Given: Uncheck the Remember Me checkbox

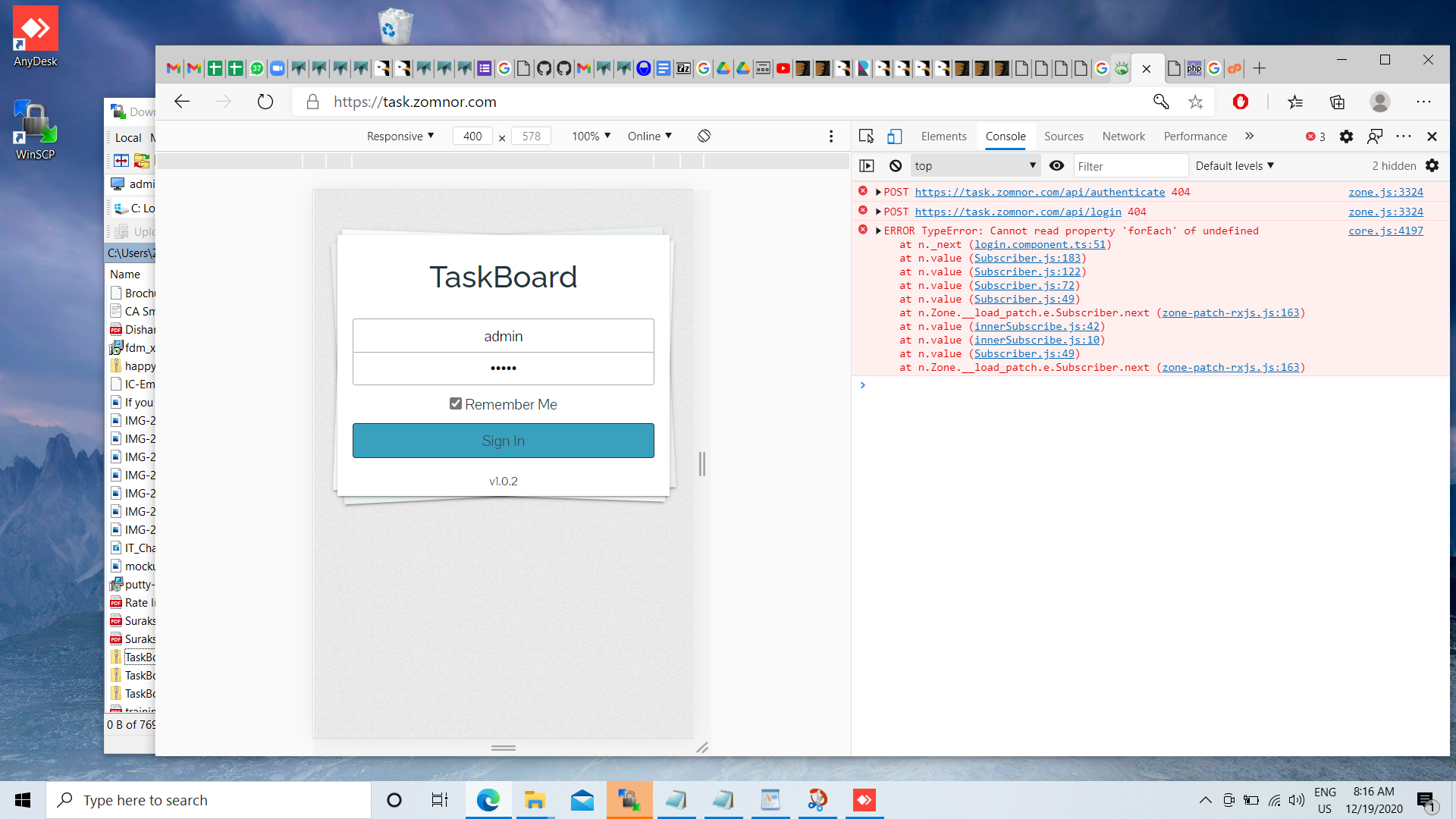Looking at the screenshot, I should pyautogui.click(x=455, y=403).
